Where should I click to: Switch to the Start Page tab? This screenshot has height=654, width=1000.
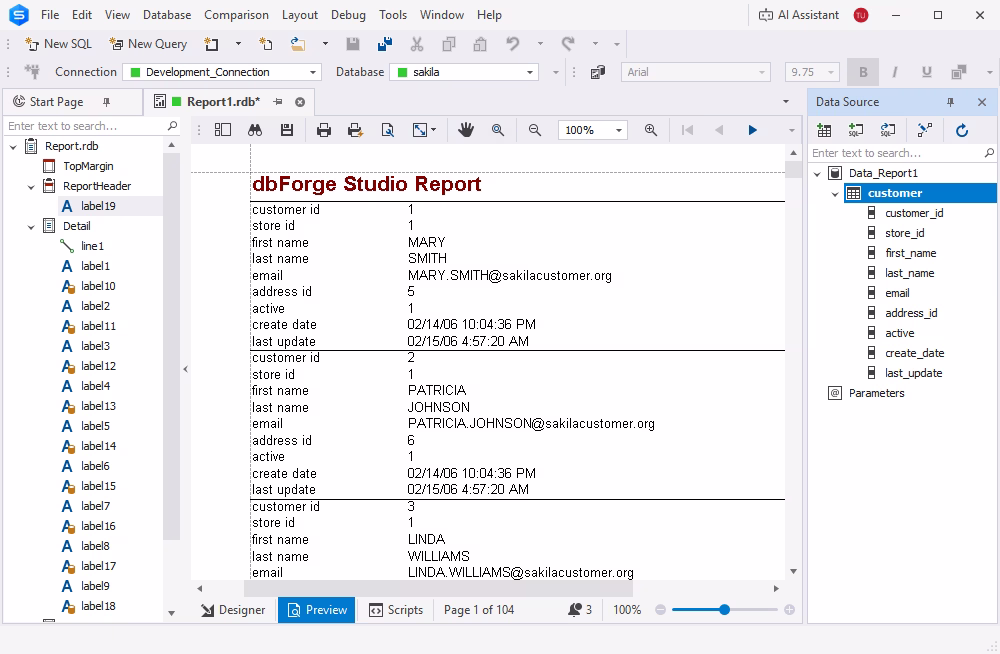click(56, 102)
